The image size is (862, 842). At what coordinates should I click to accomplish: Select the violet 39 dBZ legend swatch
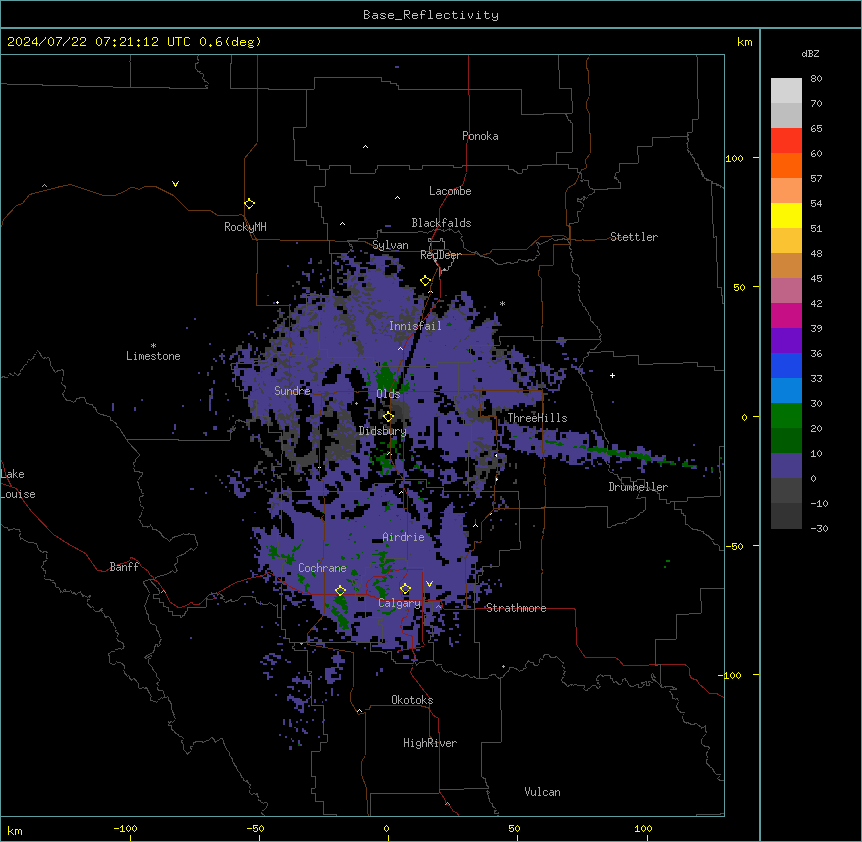pos(786,341)
